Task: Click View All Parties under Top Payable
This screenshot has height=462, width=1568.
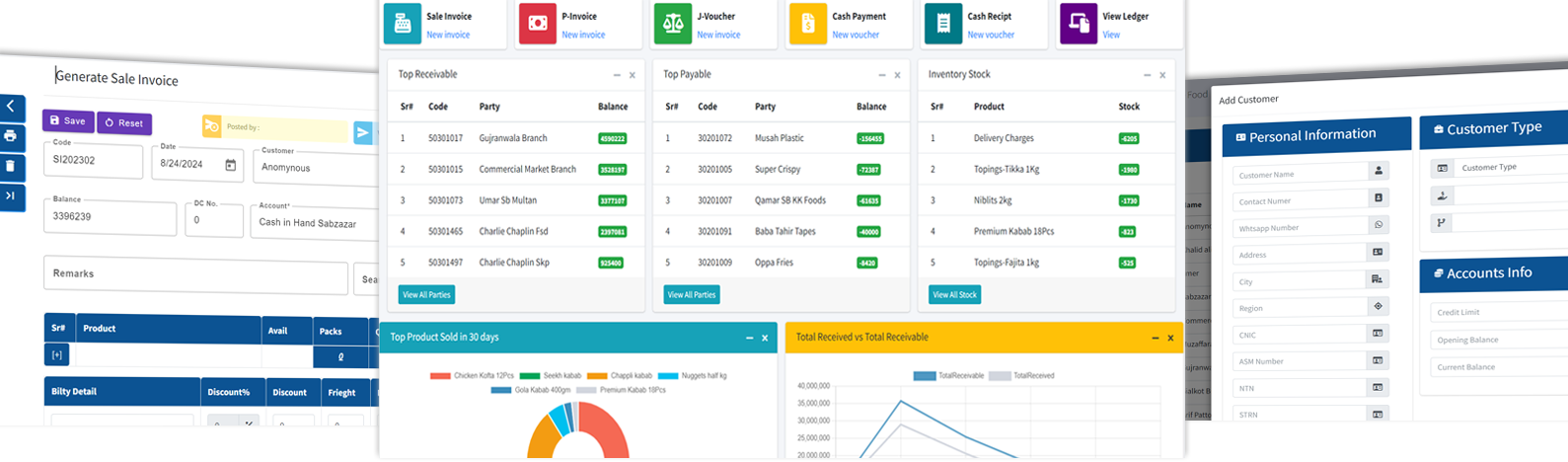Action: coord(692,294)
